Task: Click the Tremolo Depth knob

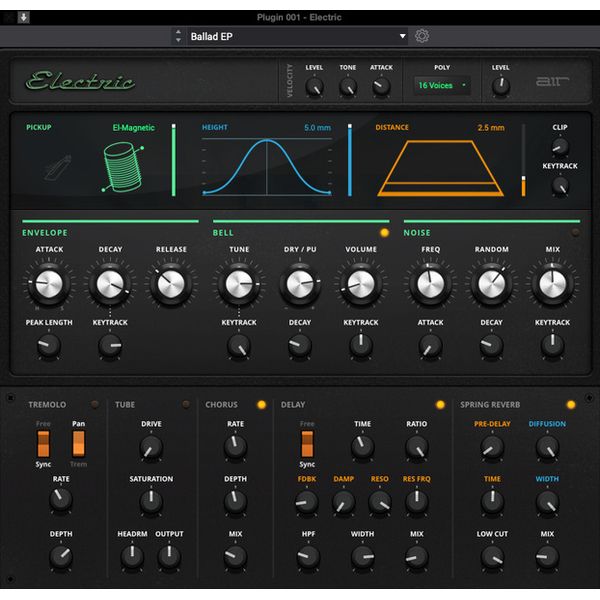Action: [x=61, y=556]
